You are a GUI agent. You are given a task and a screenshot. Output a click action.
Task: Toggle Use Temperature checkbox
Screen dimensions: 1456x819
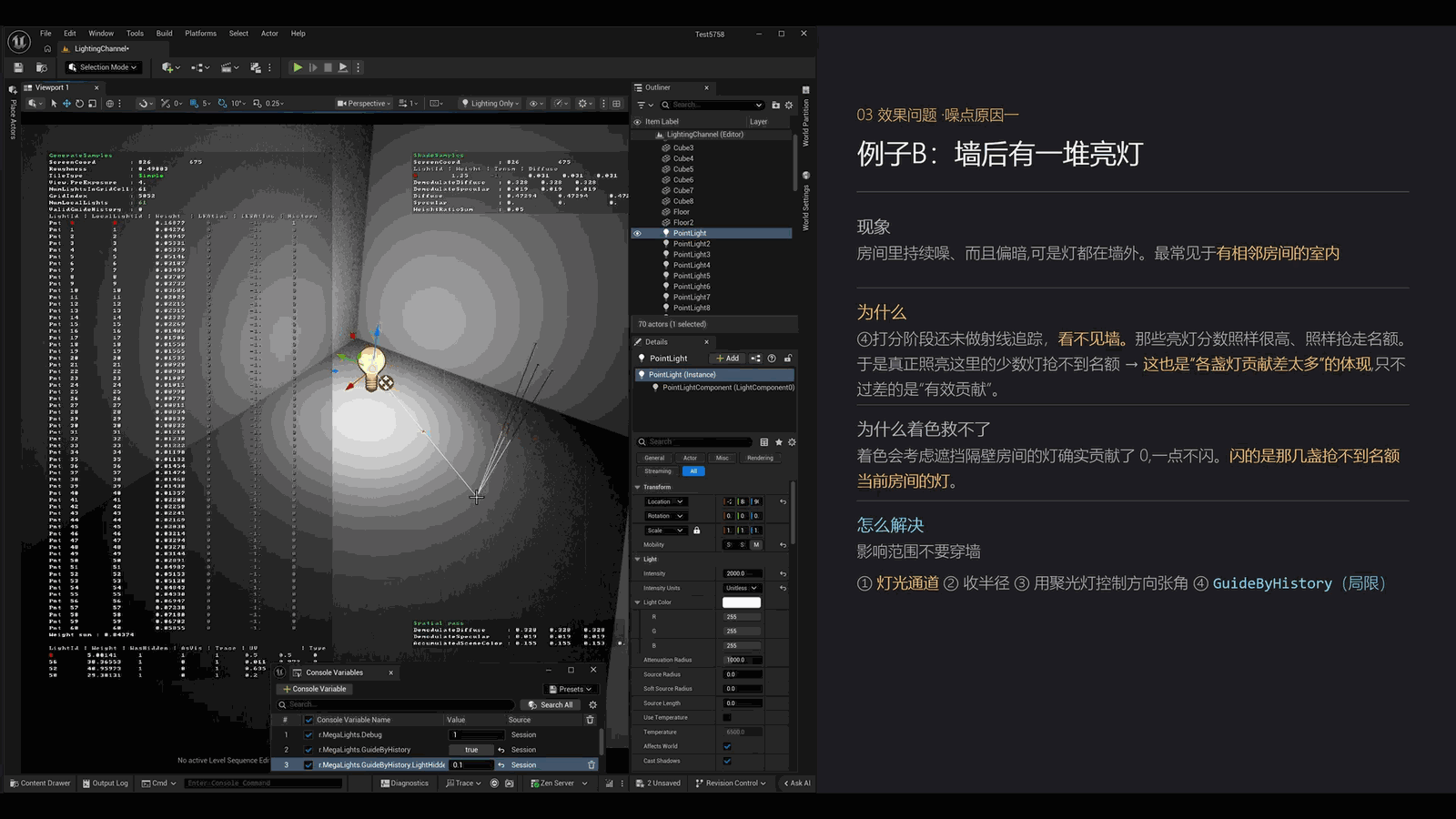coord(727,717)
